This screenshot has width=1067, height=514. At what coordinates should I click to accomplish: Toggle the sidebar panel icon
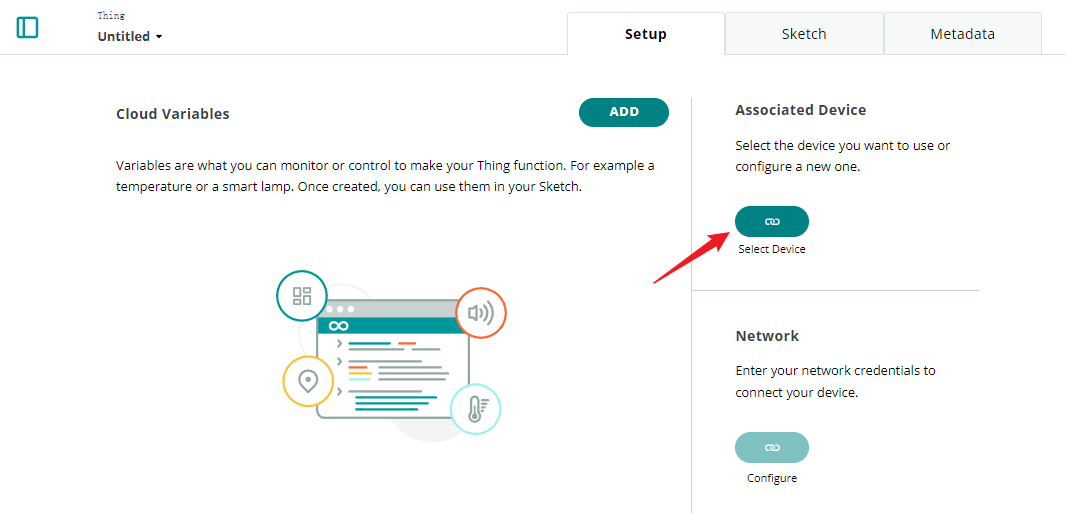(27, 27)
